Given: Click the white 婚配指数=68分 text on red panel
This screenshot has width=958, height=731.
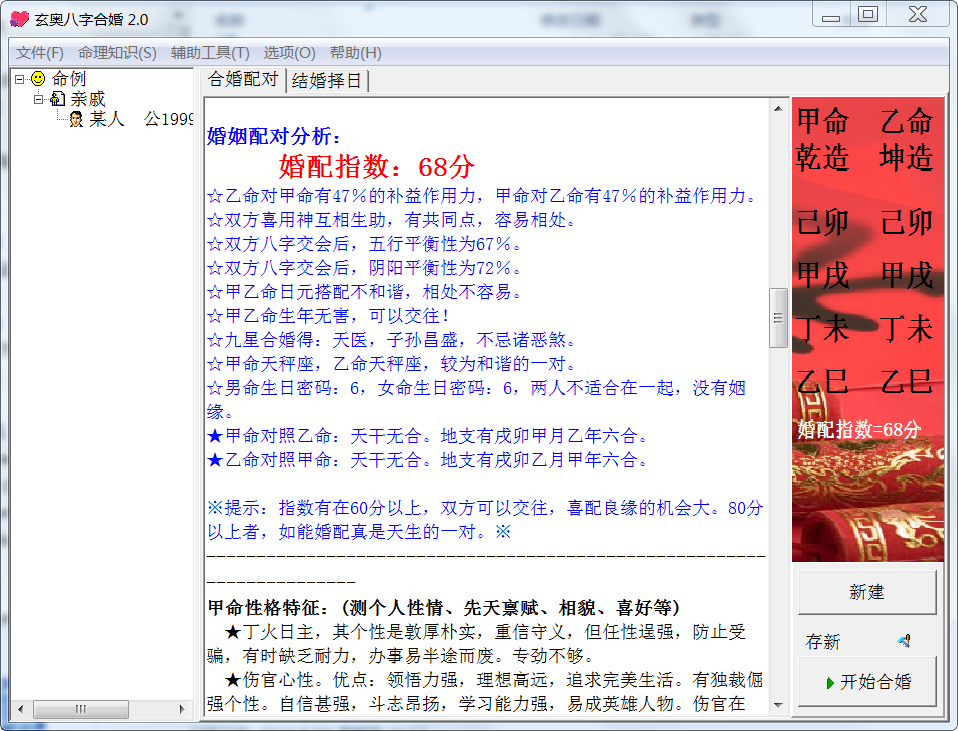Looking at the screenshot, I should pos(859,429).
